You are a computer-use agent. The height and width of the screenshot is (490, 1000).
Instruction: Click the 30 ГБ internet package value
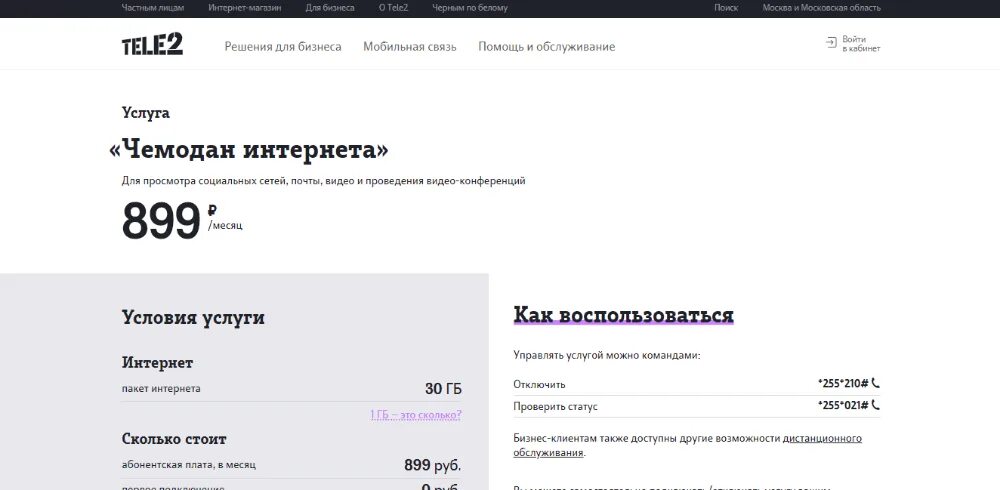point(443,389)
